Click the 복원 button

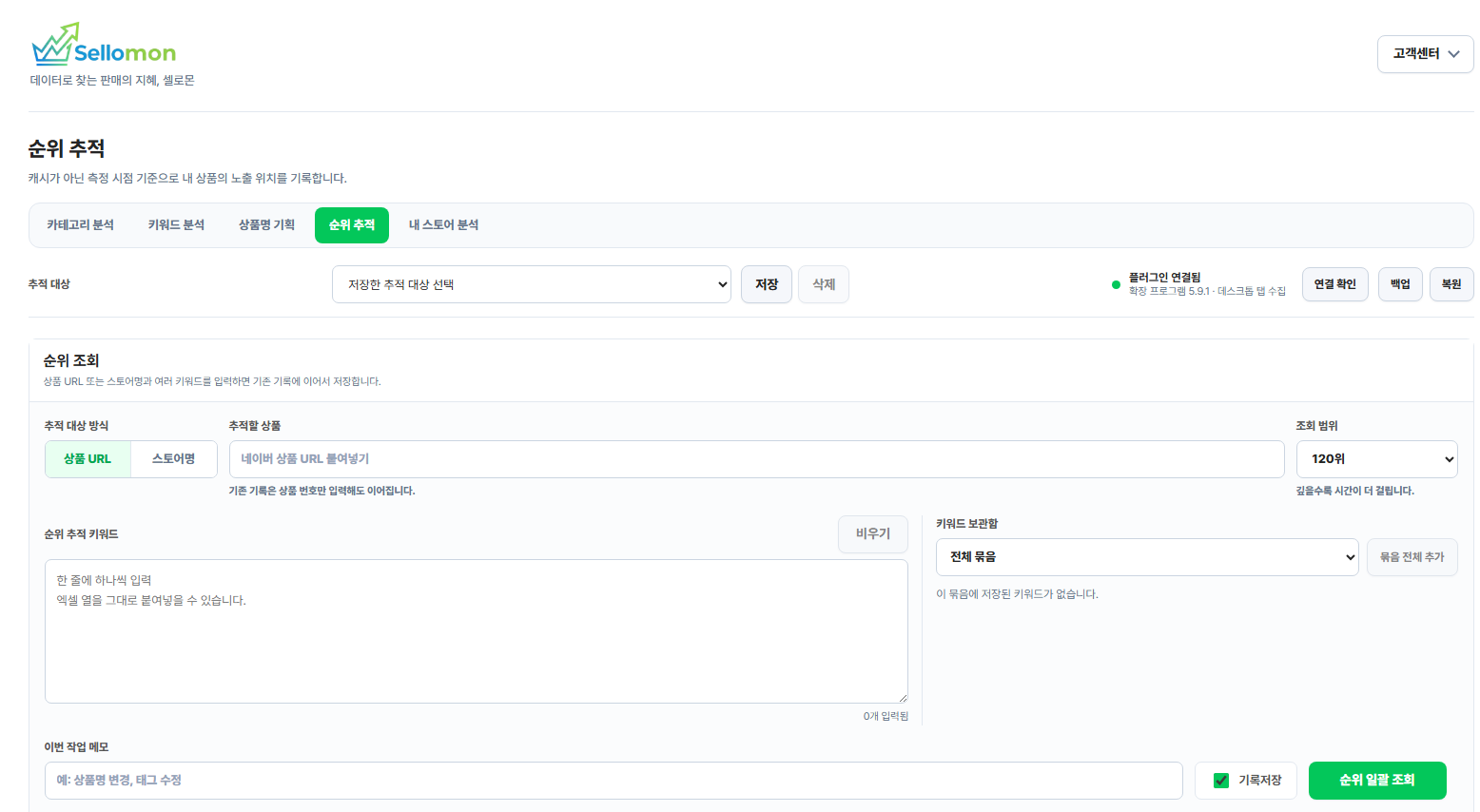tap(1451, 284)
